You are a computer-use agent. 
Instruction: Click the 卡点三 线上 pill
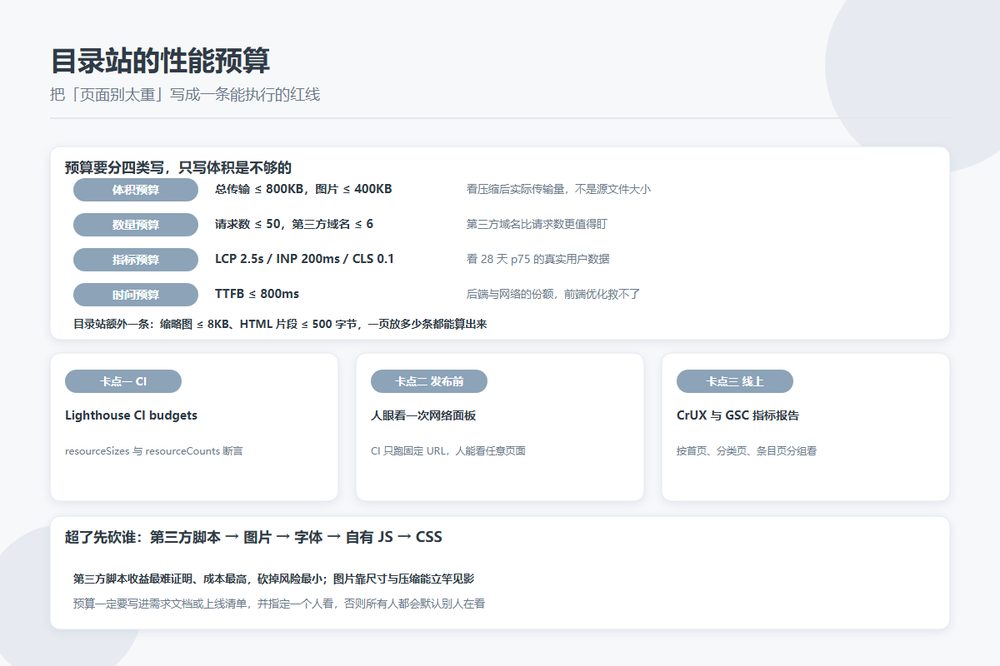(x=735, y=381)
